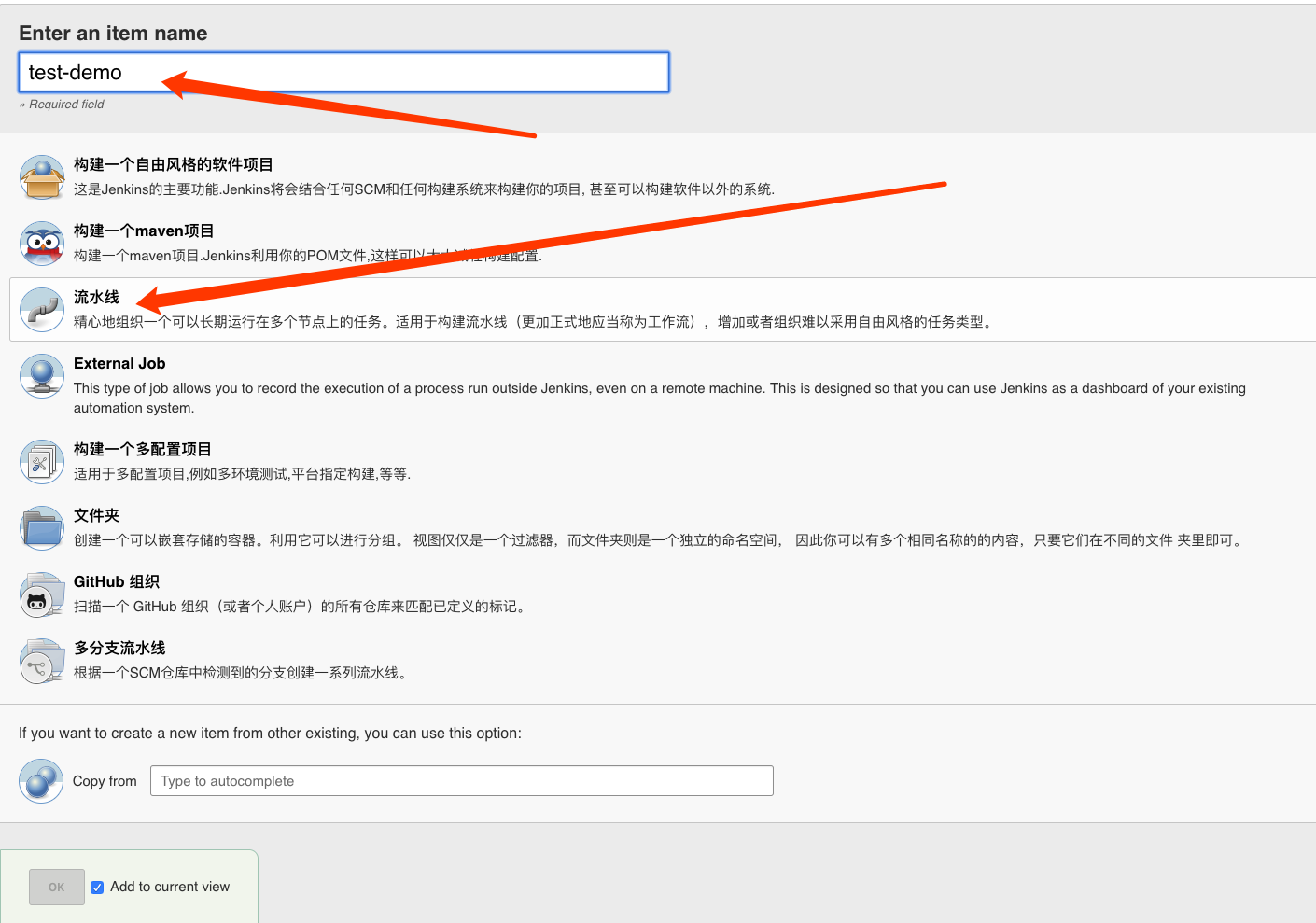The height and width of the screenshot is (923, 1316).
Task: Click the OK button
Action: click(57, 888)
